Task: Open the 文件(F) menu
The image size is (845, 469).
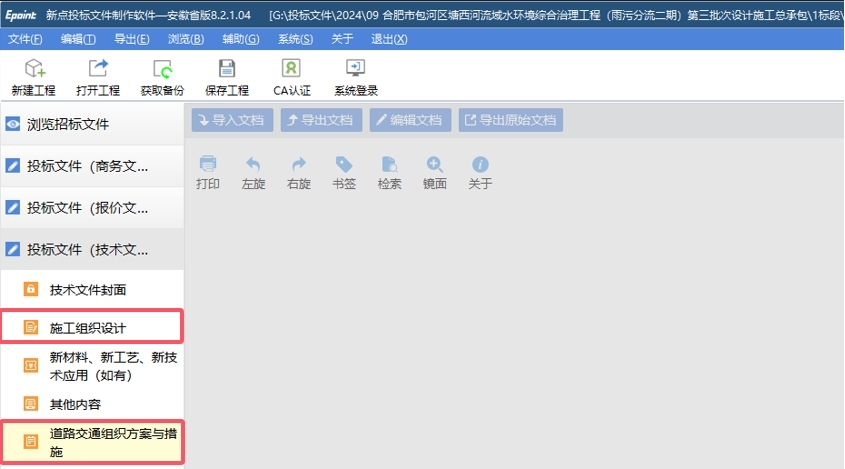Action: (x=25, y=39)
